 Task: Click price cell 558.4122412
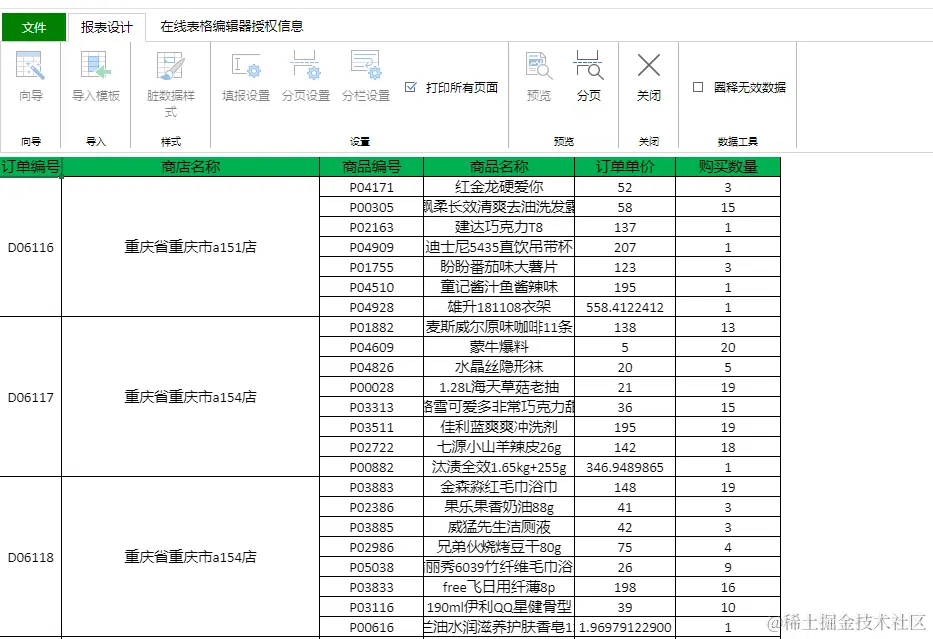pyautogui.click(x=625, y=307)
